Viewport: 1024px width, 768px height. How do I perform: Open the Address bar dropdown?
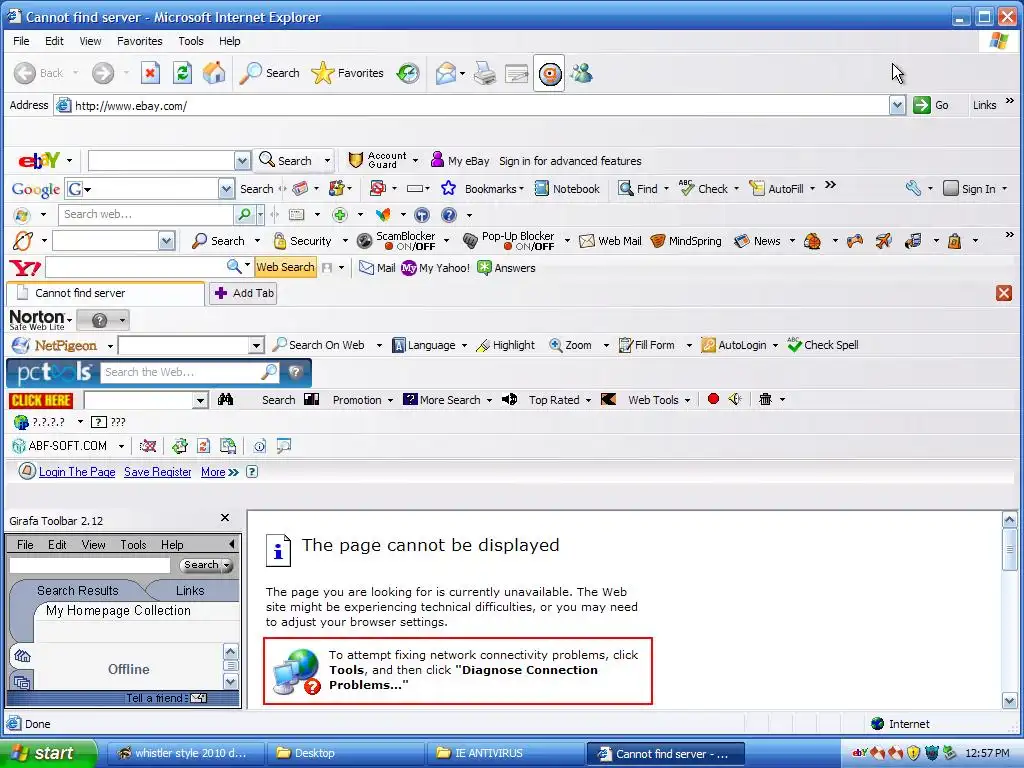pos(897,105)
